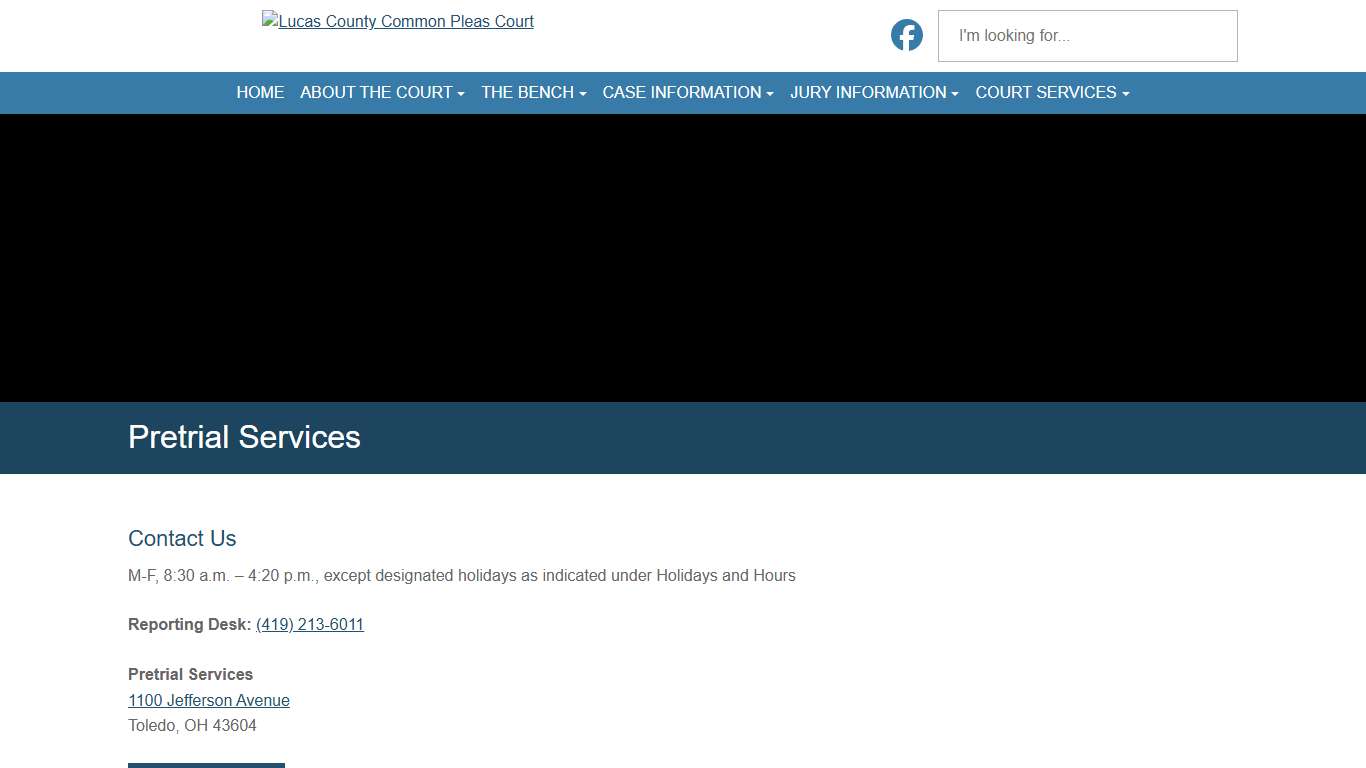Open the Jury Information menu
Image resolution: width=1366 pixels, height=768 pixels.
(x=867, y=92)
